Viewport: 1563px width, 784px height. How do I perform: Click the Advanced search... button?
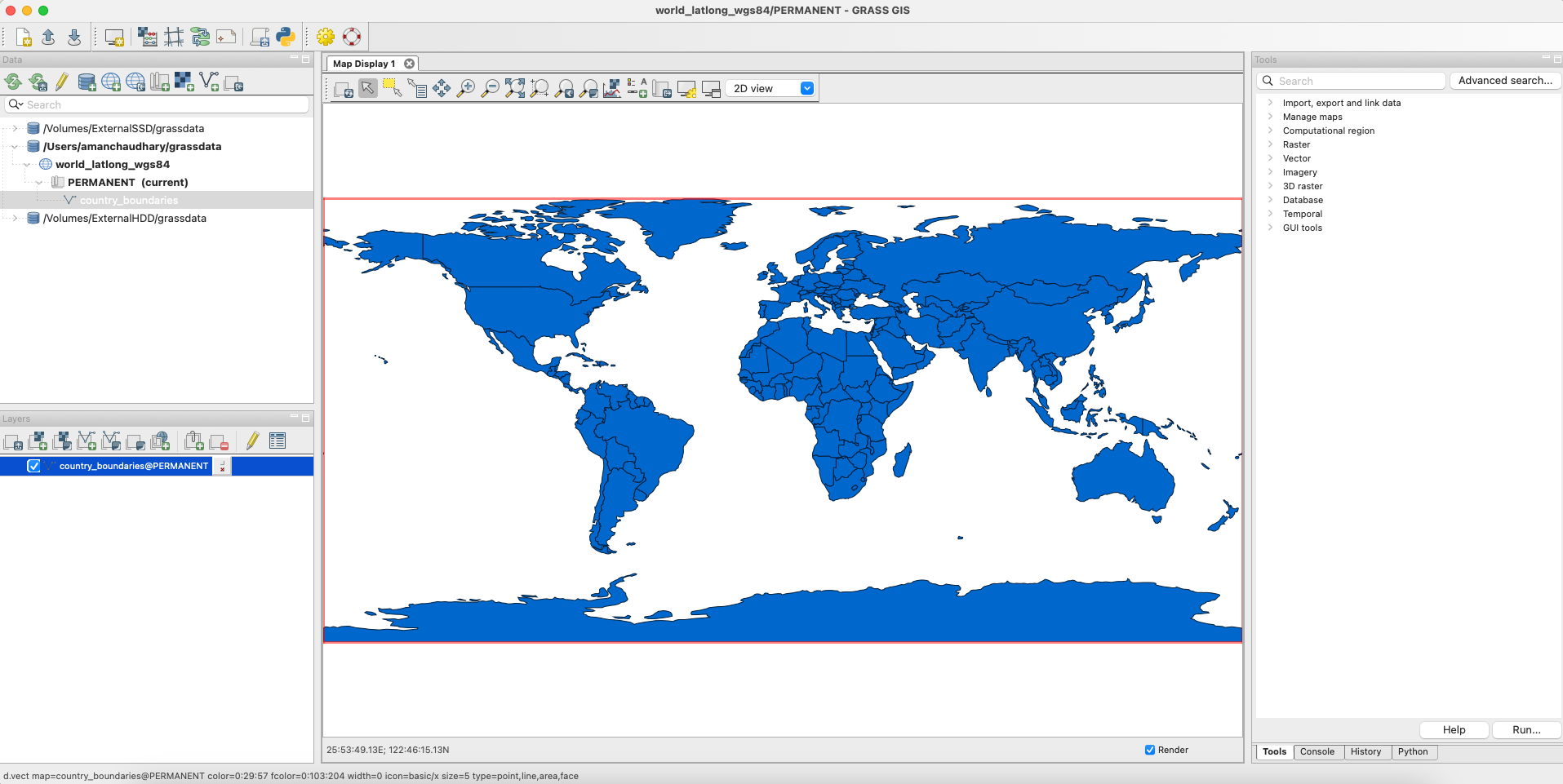pyautogui.click(x=1504, y=81)
